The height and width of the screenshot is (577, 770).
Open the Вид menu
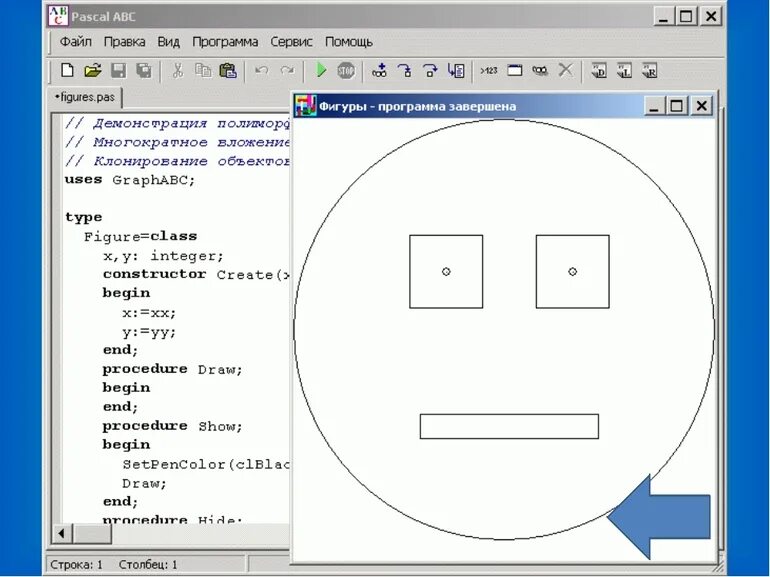(x=168, y=42)
